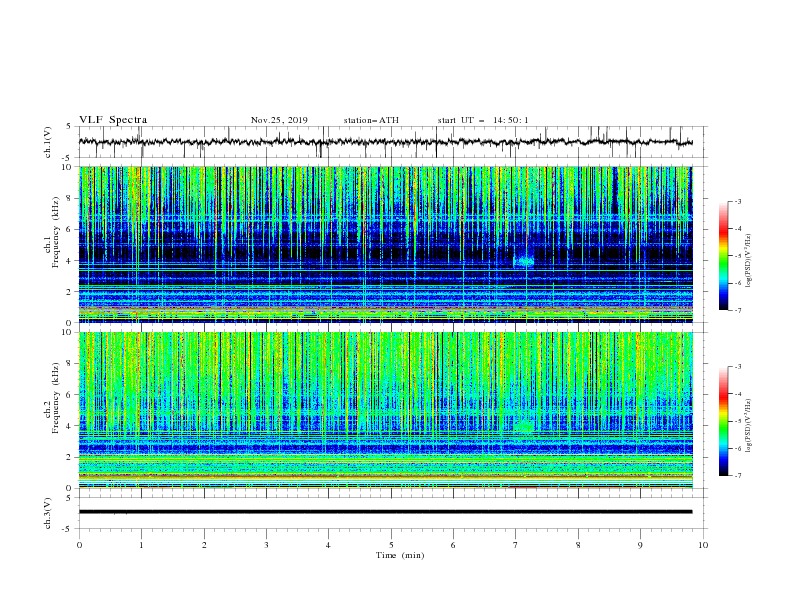The height and width of the screenshot is (612, 792).
Task: Click the time axis tick label "7"
Action: coord(516,545)
